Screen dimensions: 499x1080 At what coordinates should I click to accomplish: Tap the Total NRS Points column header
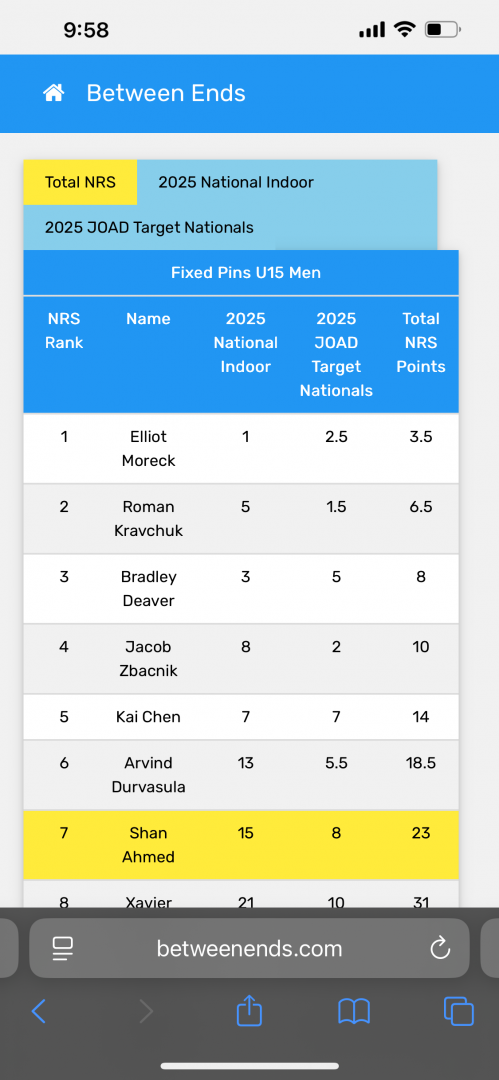420,342
